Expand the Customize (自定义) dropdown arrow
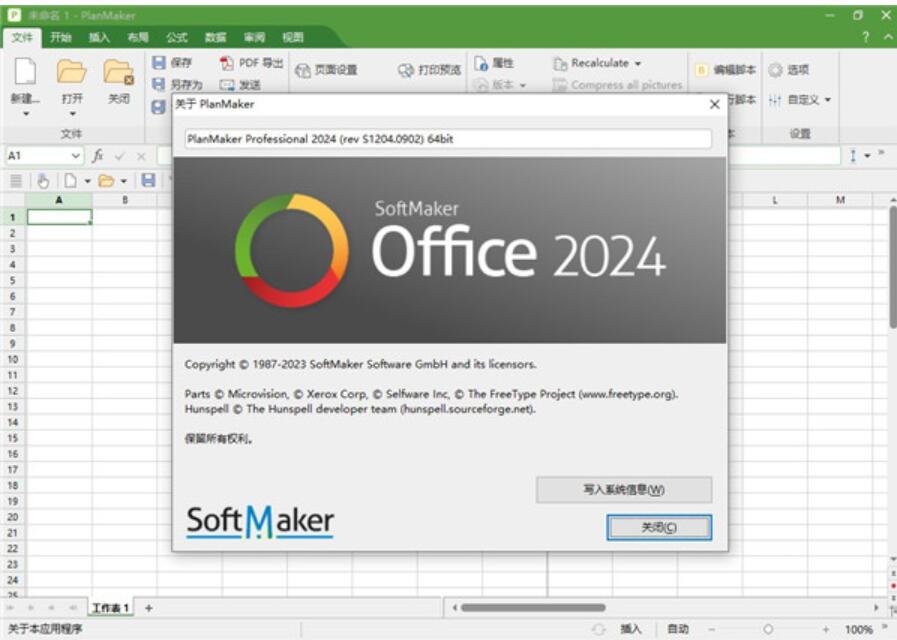 [x=828, y=100]
